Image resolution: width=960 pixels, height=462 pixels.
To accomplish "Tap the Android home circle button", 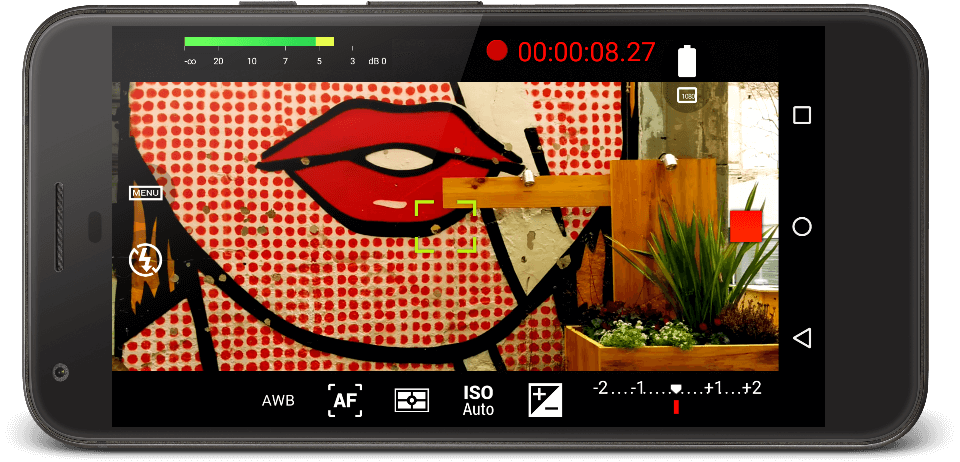I will pyautogui.click(x=801, y=227).
